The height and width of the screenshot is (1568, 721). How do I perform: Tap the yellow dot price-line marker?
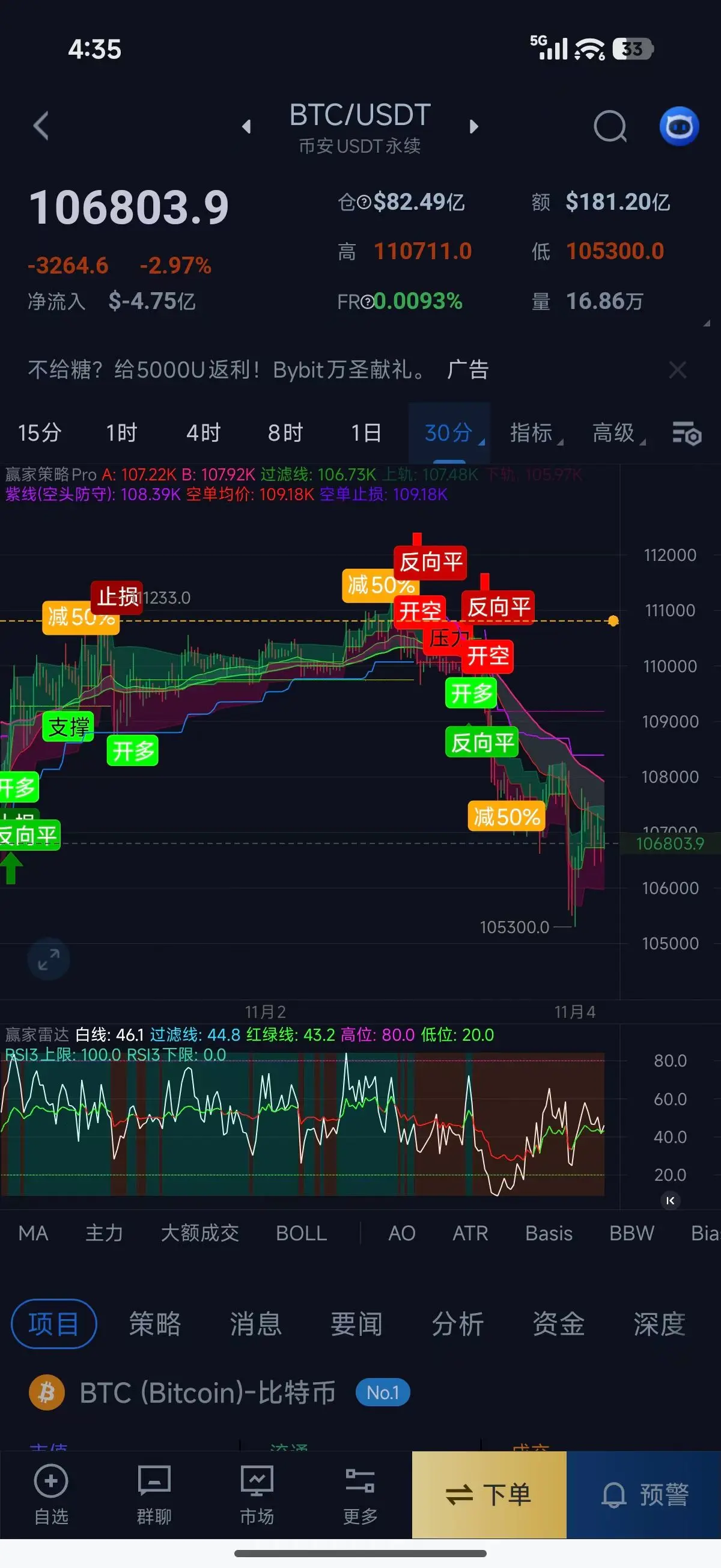(613, 621)
